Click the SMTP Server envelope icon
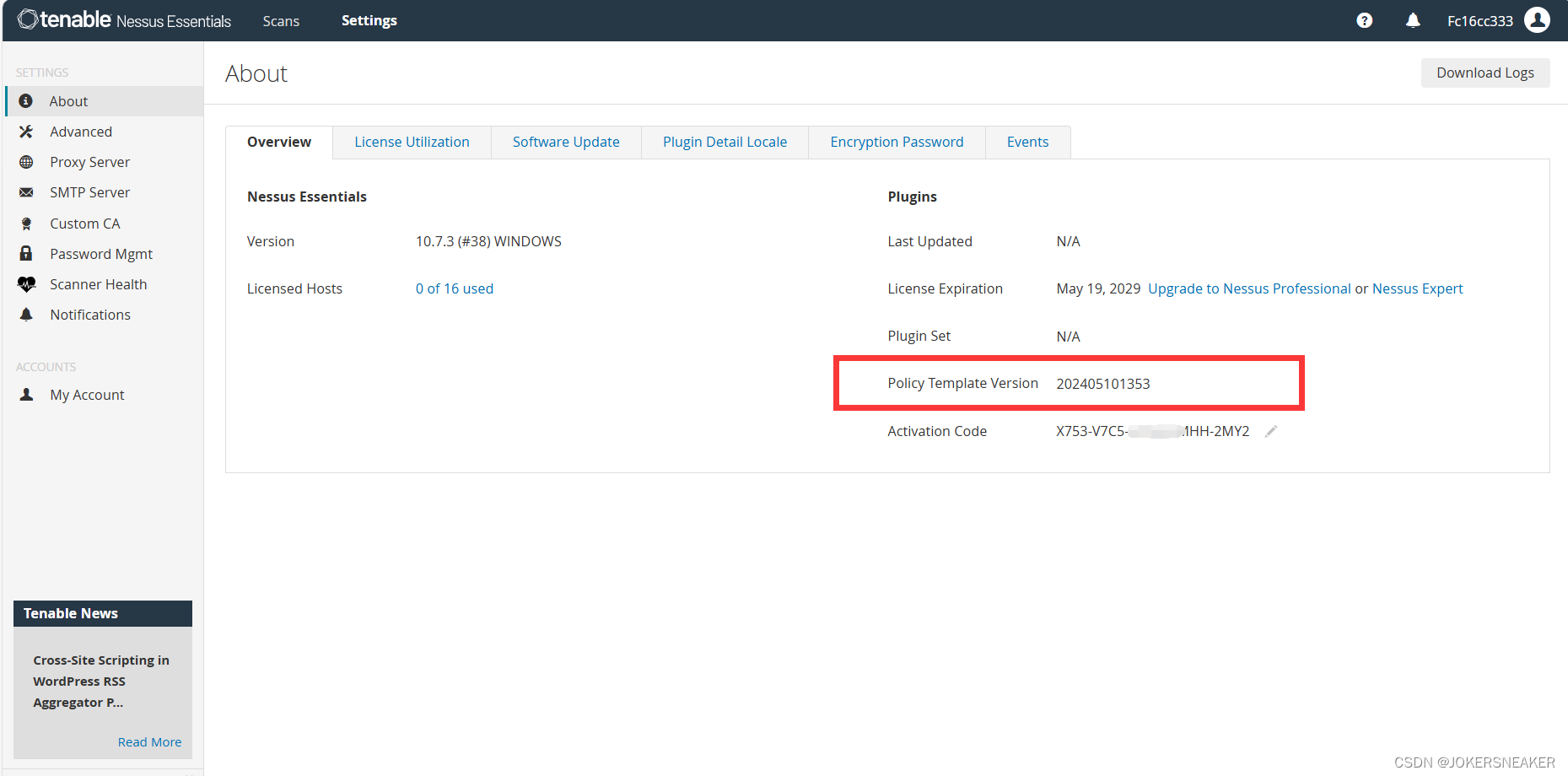 point(26,192)
